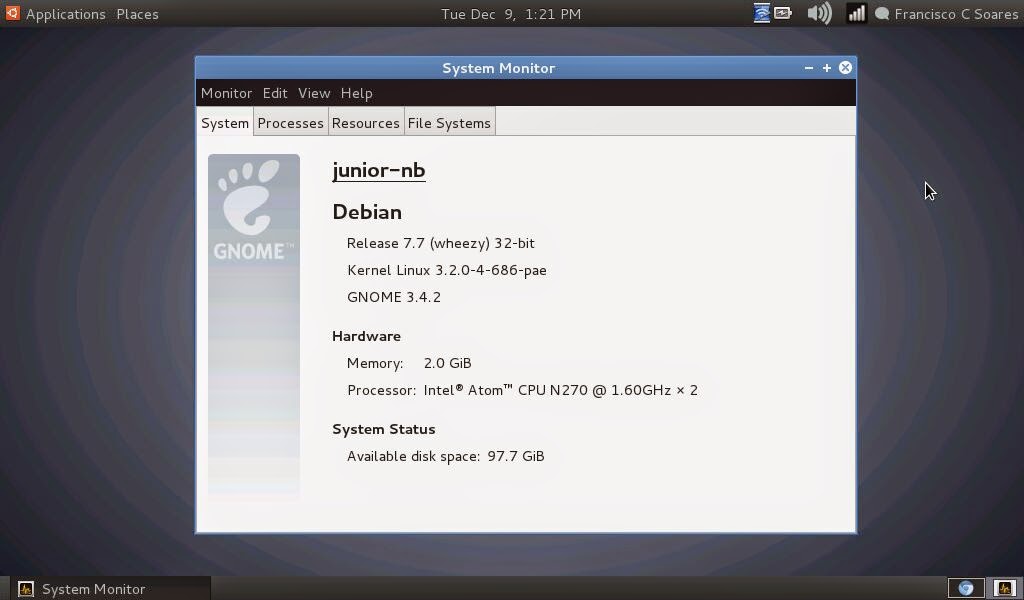1024x600 pixels.
Task: Close the System Monitor window
Action: pyautogui.click(x=845, y=67)
